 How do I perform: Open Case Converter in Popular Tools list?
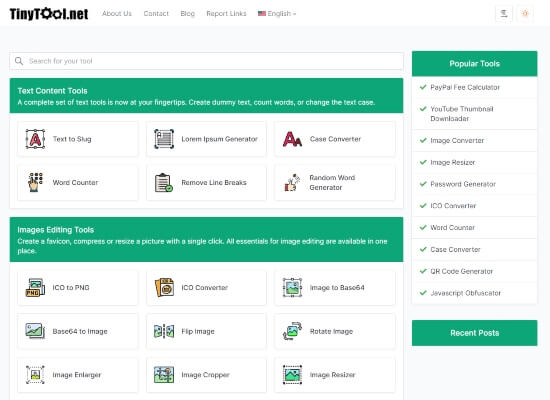pyautogui.click(x=455, y=249)
